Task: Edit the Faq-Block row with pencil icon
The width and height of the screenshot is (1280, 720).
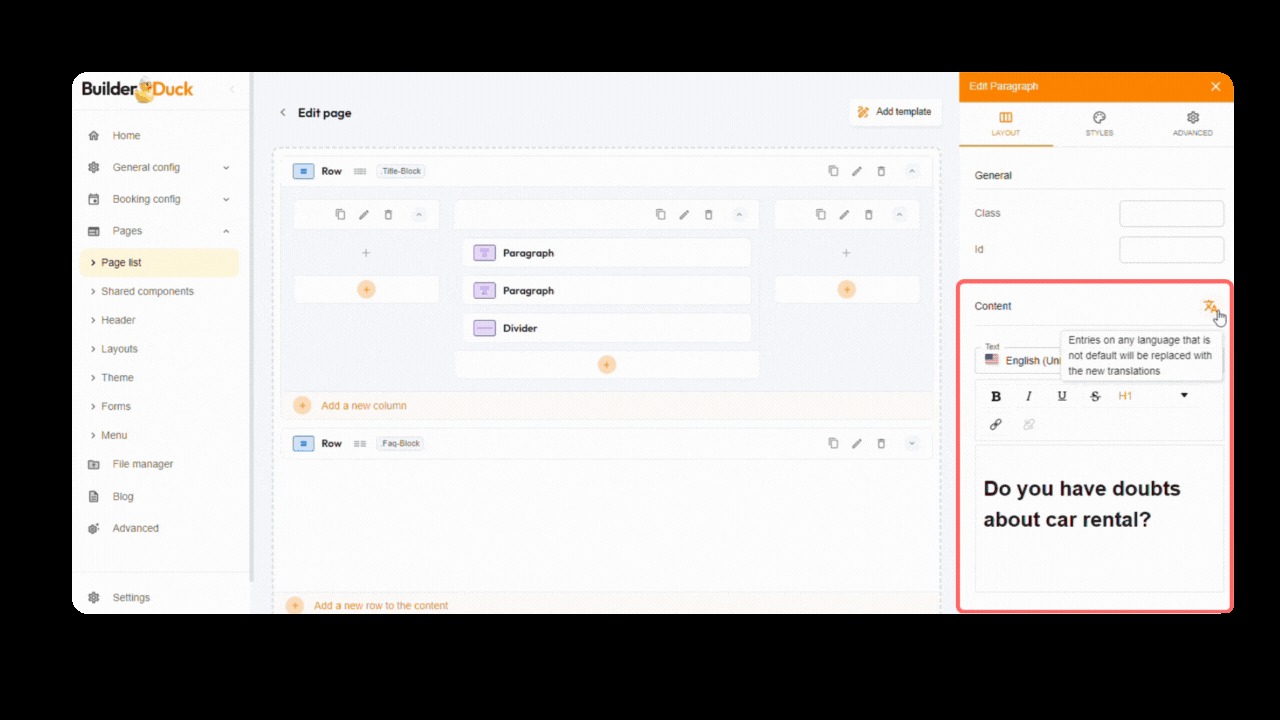Action: [x=857, y=443]
